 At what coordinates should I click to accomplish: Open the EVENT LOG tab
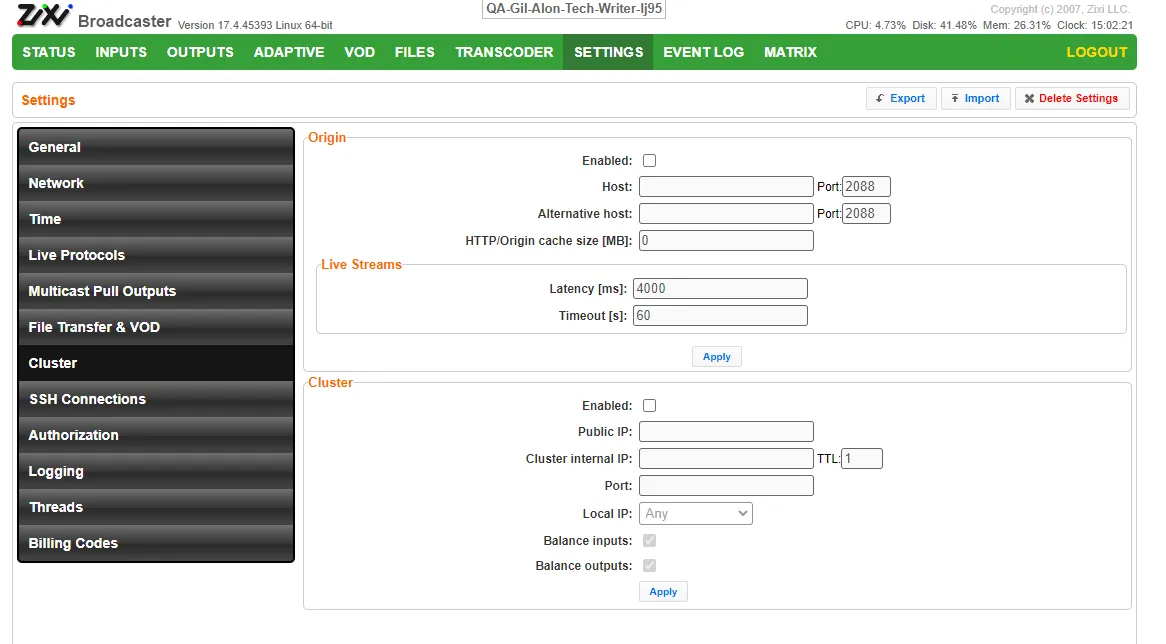tap(703, 52)
